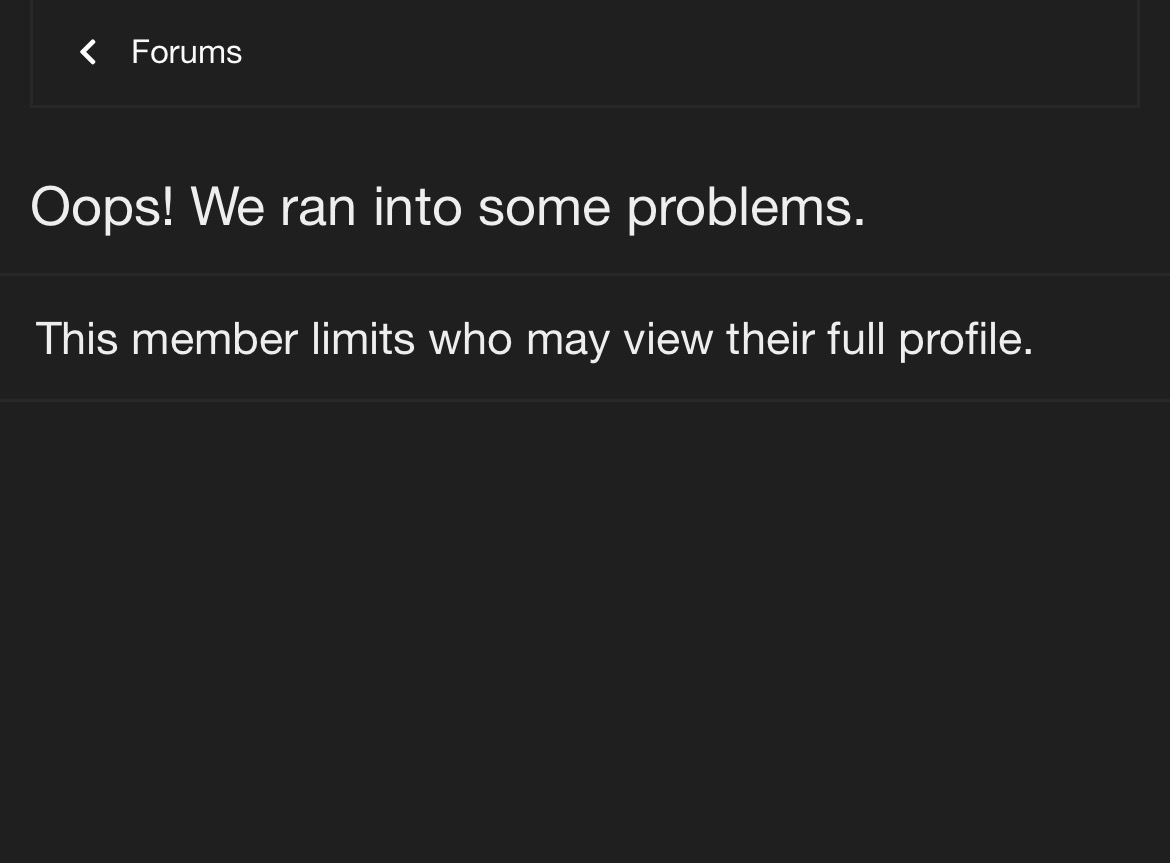1170x863 pixels.
Task: Return to Forums via the breadcrumb text
Action: pyautogui.click(x=186, y=52)
